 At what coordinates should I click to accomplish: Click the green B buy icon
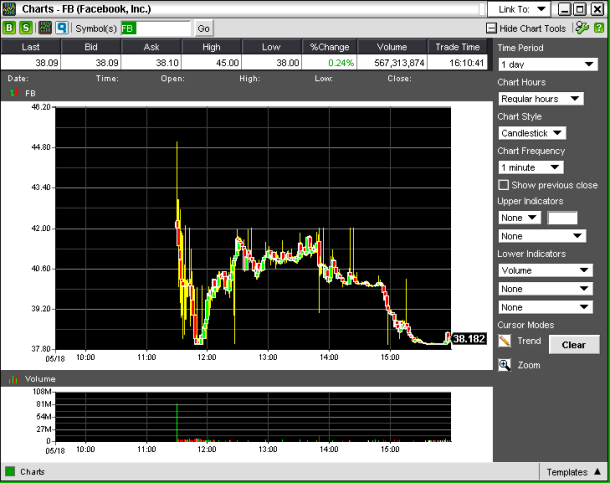tap(9, 28)
